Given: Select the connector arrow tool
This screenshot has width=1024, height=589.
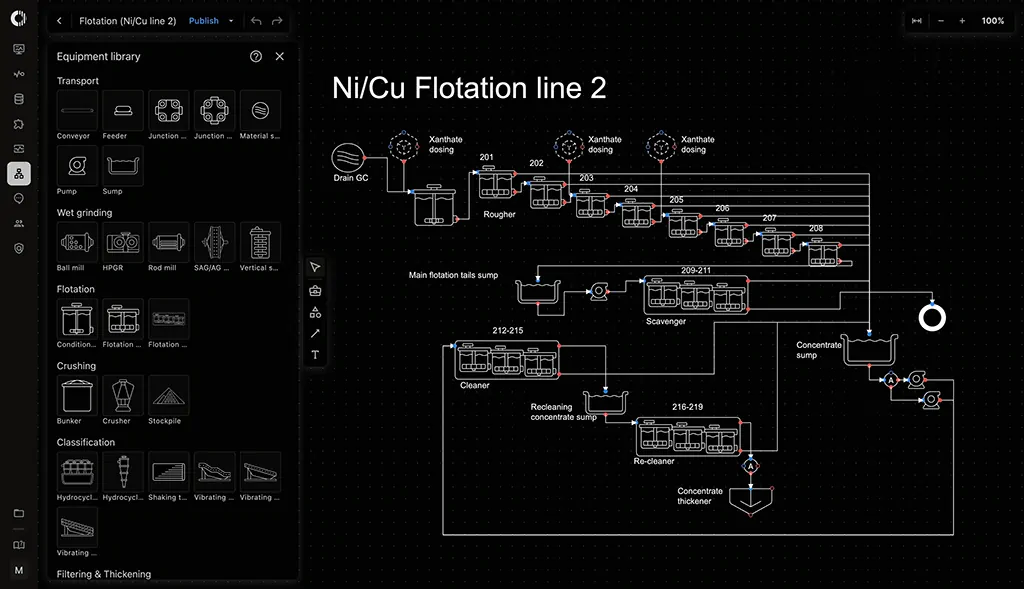Looking at the screenshot, I should click(x=315, y=334).
